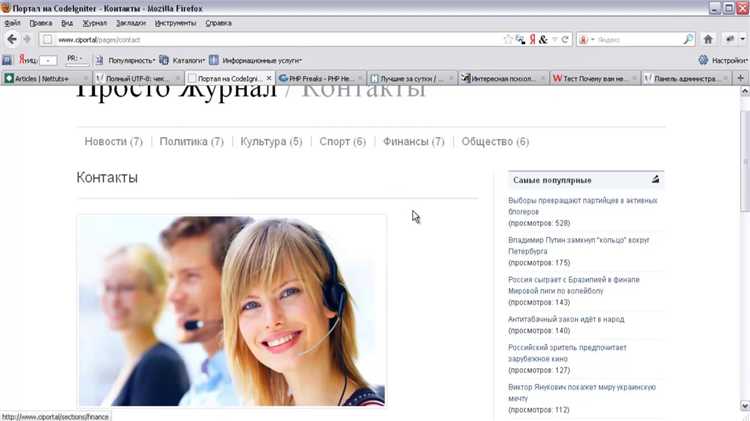Switch to the Интересная tab
The width and height of the screenshot is (750, 421).
coord(503,78)
